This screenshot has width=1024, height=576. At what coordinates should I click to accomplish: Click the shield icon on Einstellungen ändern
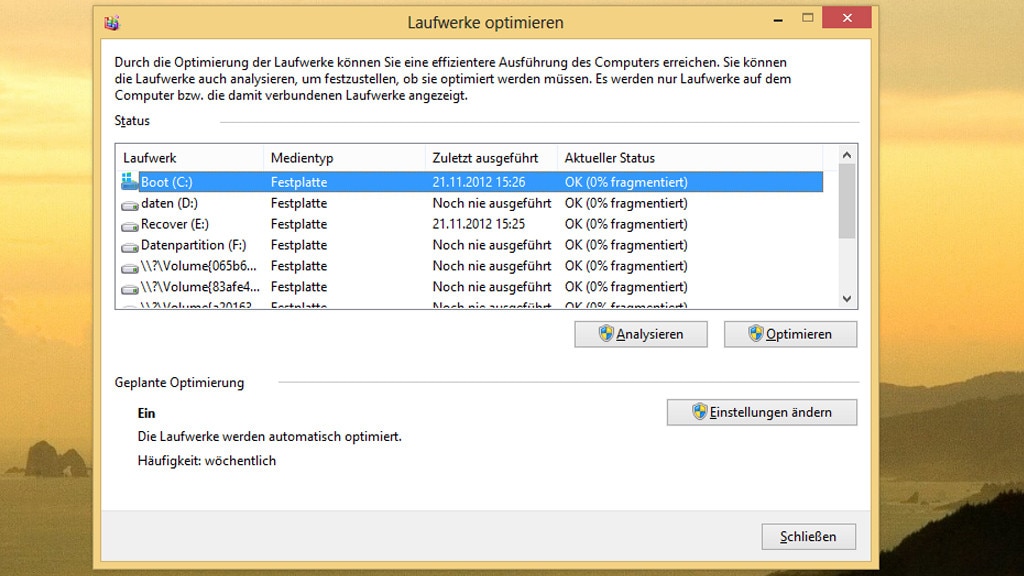tap(700, 411)
